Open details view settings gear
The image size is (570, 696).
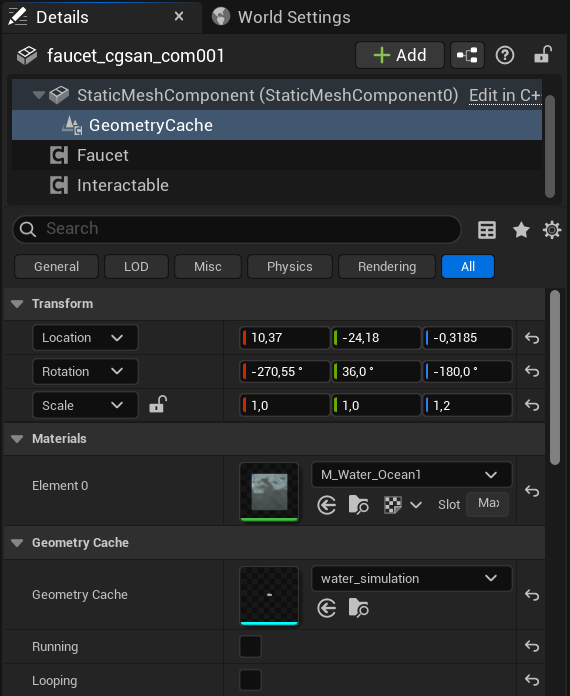[552, 230]
